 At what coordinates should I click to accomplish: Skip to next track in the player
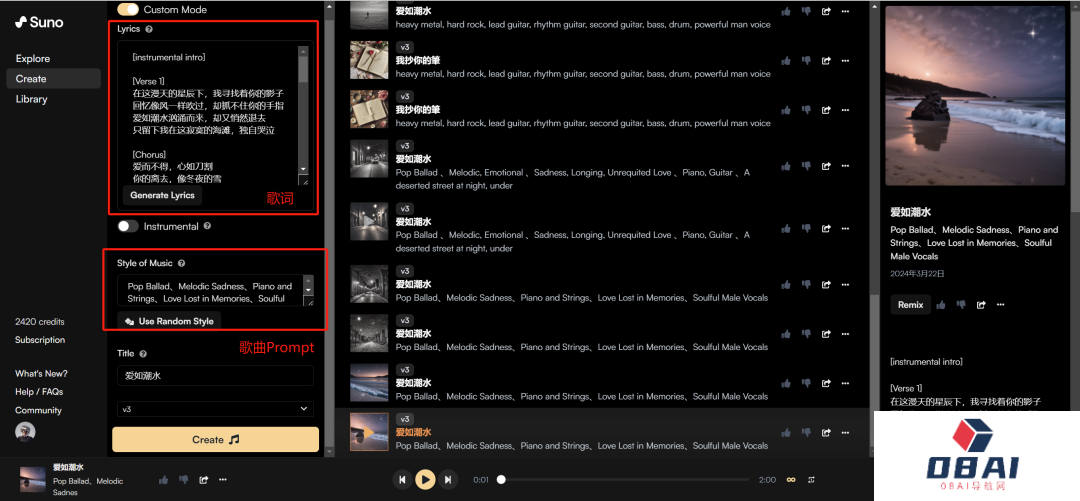coord(448,480)
